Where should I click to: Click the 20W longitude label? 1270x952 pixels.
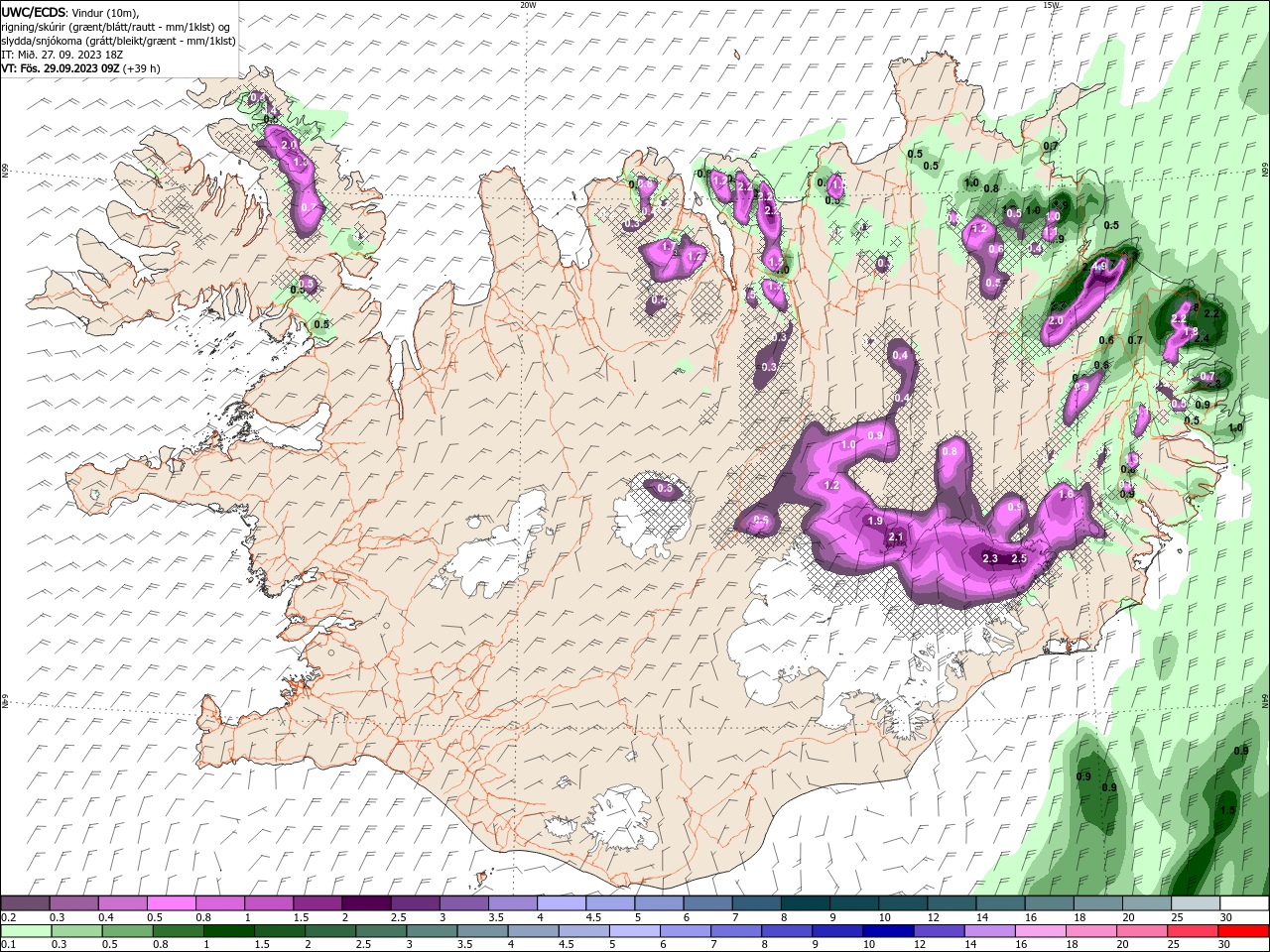click(528, 5)
